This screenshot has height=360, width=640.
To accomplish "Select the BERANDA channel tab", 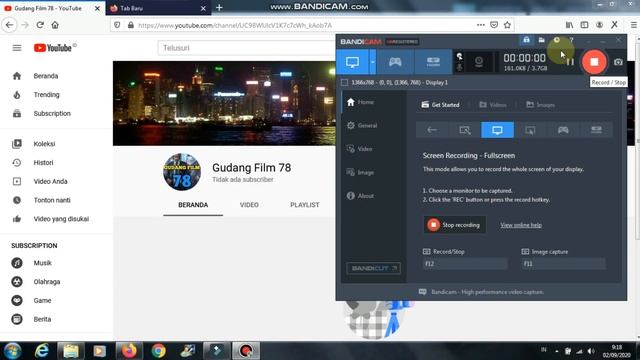I will [x=193, y=205].
